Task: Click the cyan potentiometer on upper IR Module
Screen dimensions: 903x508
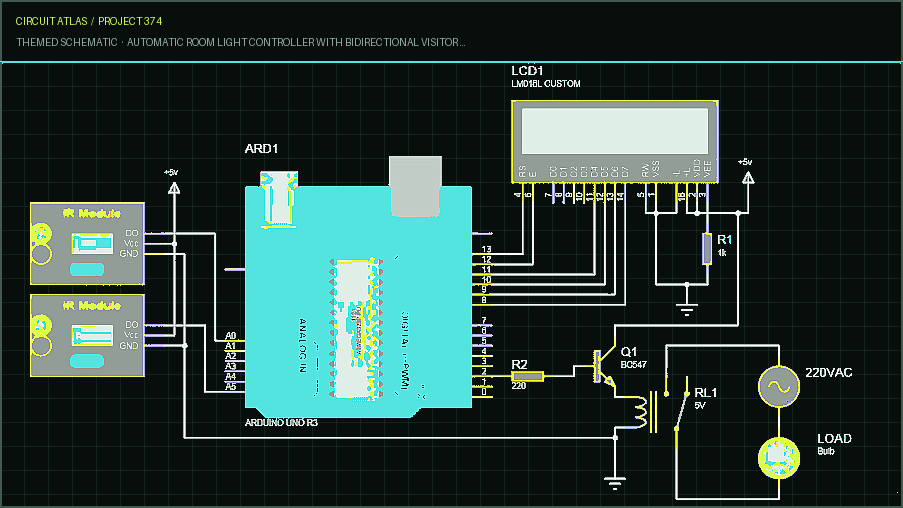Action: tap(87, 269)
